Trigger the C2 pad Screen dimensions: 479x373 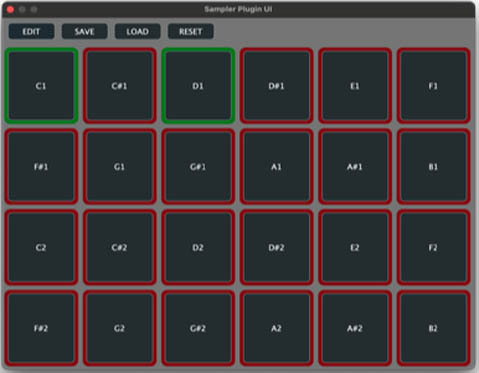41,247
